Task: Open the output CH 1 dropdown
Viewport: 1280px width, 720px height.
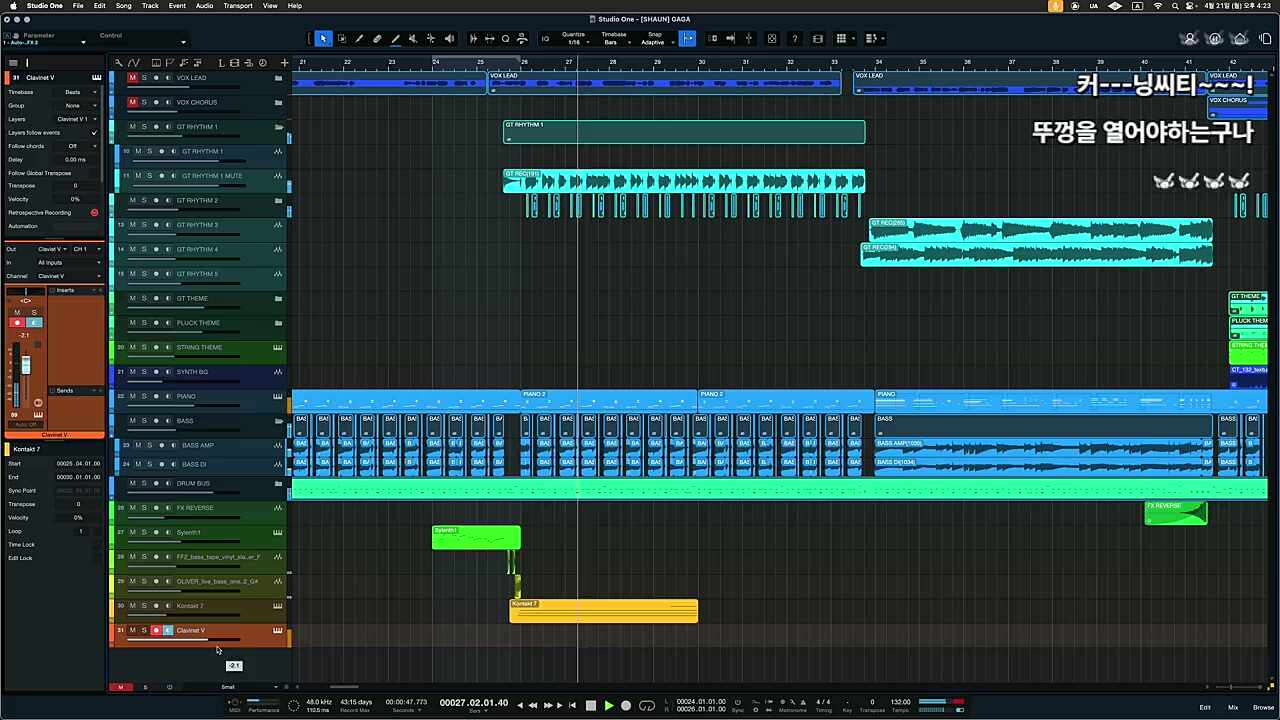Action: (x=87, y=249)
